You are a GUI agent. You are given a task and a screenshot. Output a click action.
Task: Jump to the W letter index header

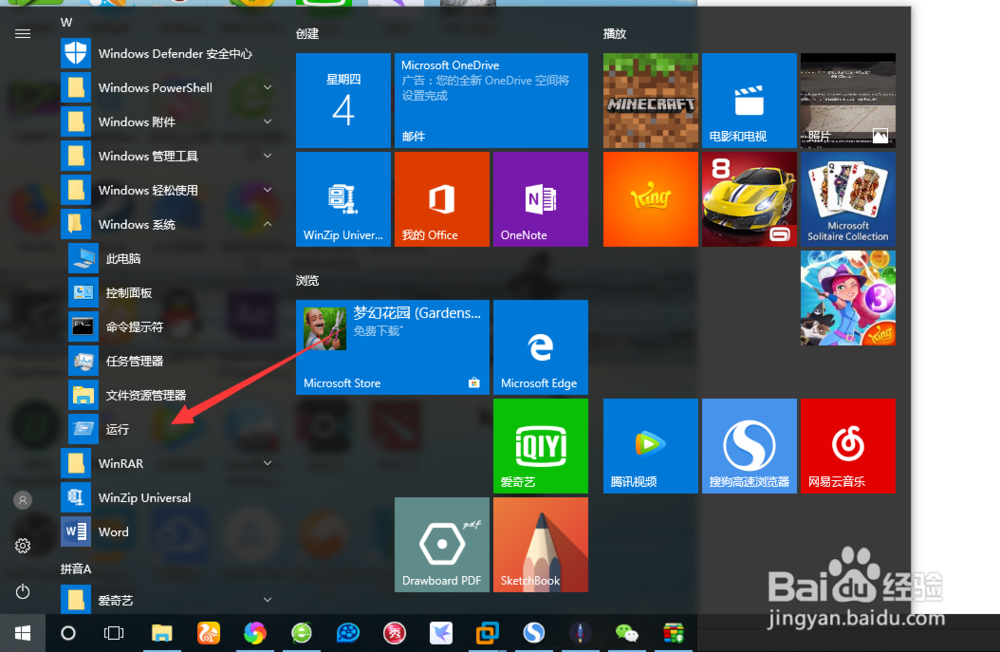(66, 22)
